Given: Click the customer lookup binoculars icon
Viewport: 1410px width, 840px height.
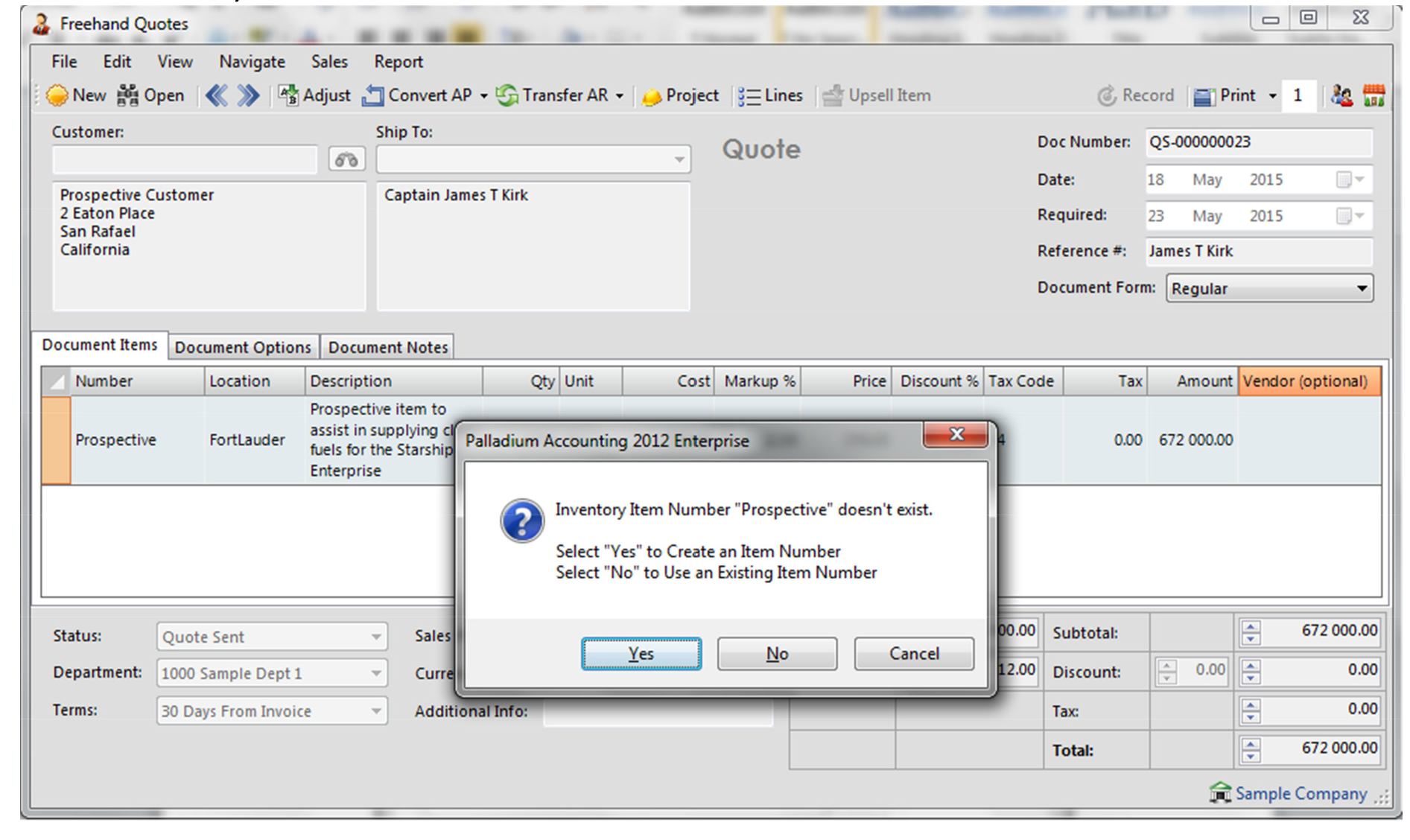Looking at the screenshot, I should point(346,159).
